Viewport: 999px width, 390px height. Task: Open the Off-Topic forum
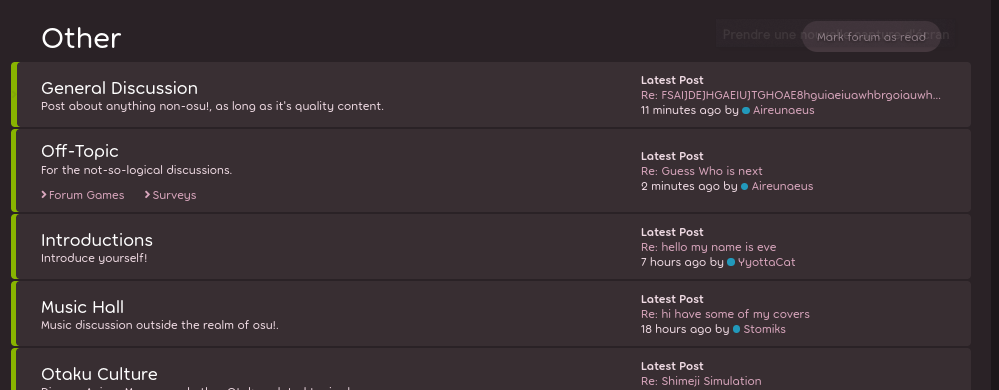click(80, 151)
